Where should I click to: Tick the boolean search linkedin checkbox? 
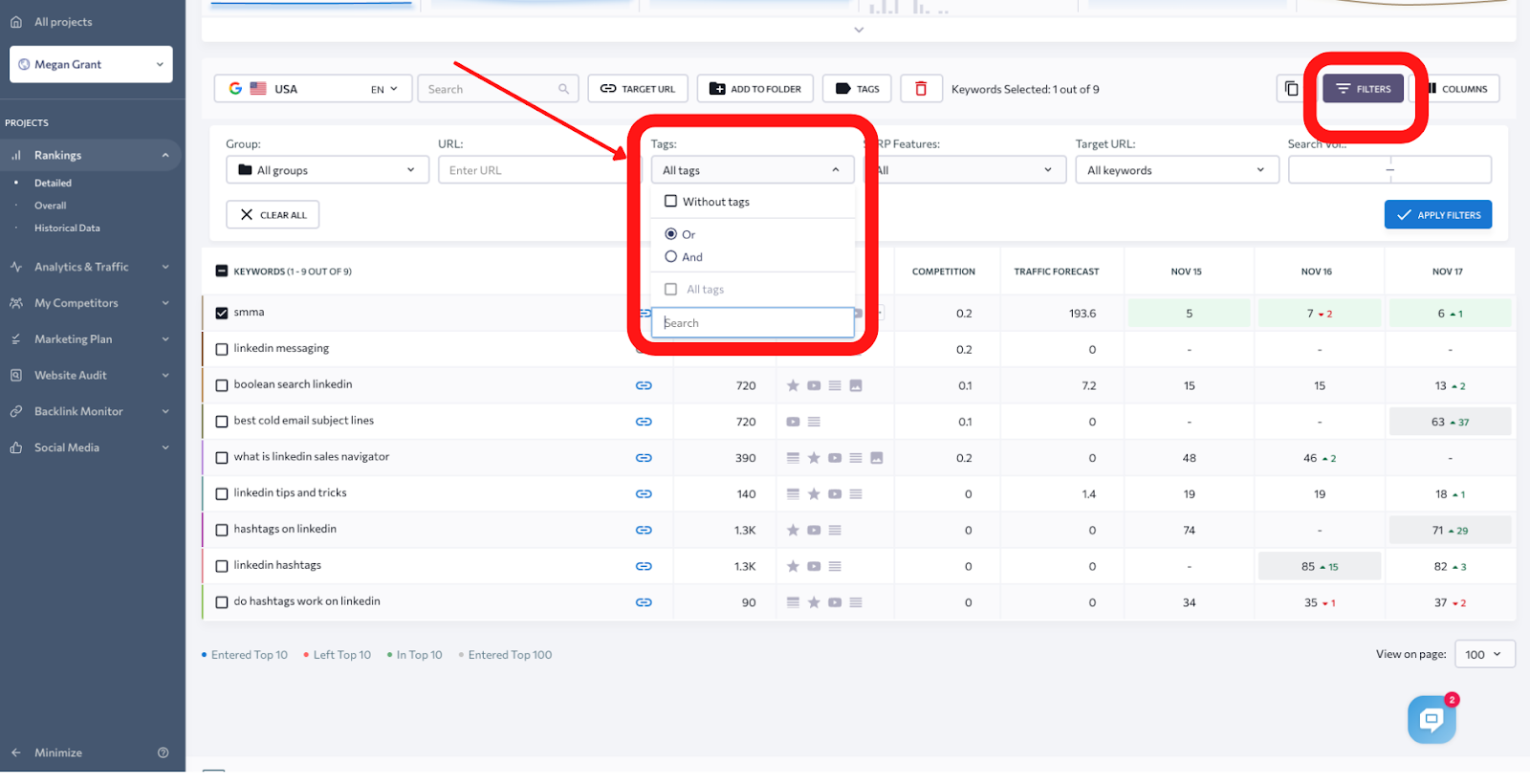[222, 385]
